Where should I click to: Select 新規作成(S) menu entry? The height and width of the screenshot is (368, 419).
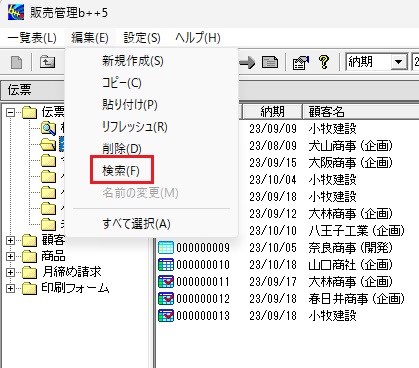133,61
